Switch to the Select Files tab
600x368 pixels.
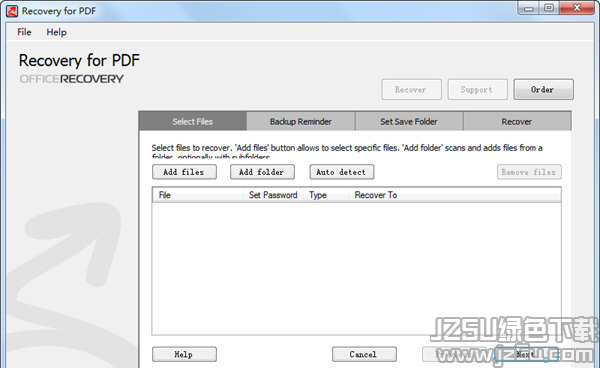point(192,121)
